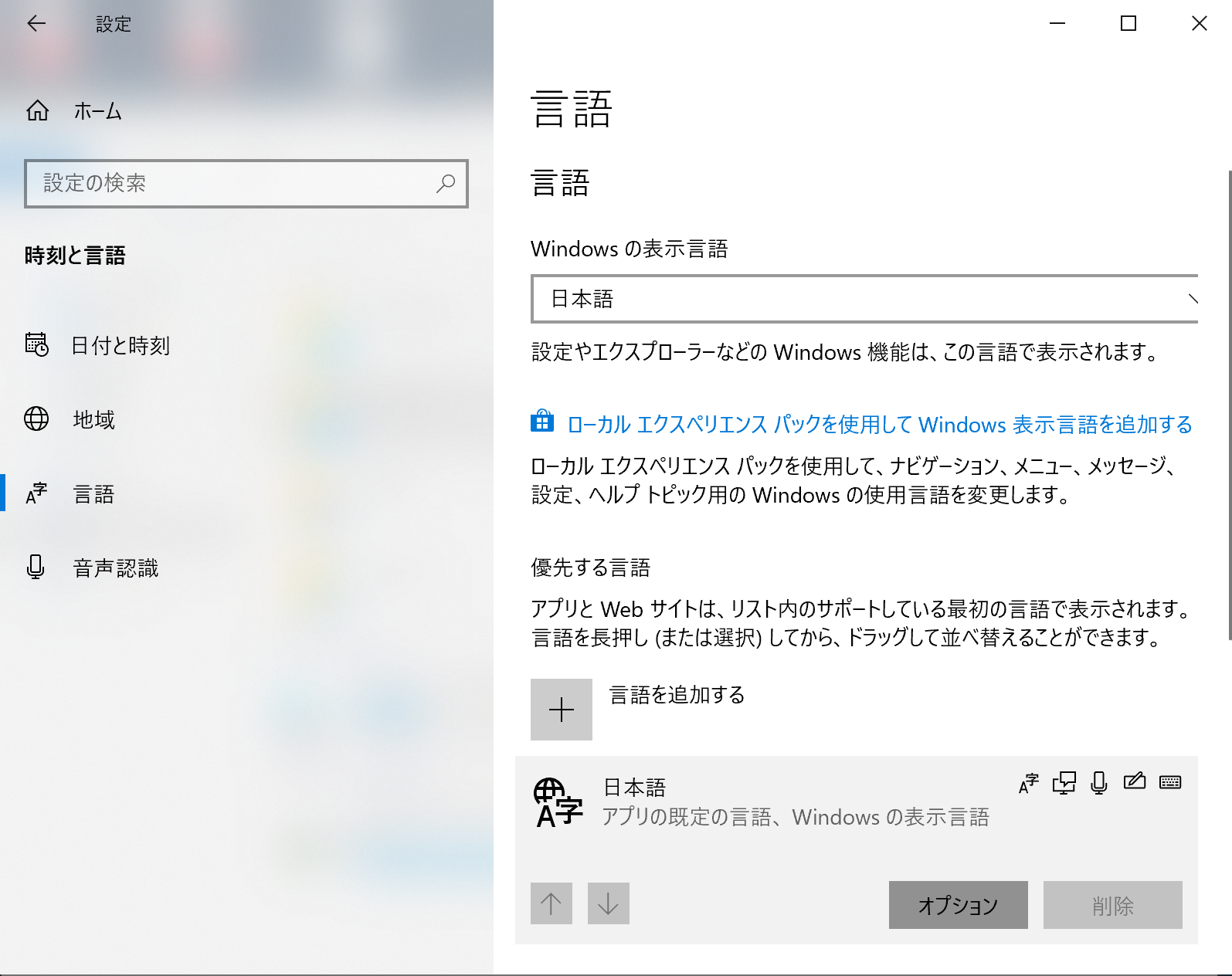Click the microphone sidebar icon
The height and width of the screenshot is (976, 1232).
(x=36, y=567)
